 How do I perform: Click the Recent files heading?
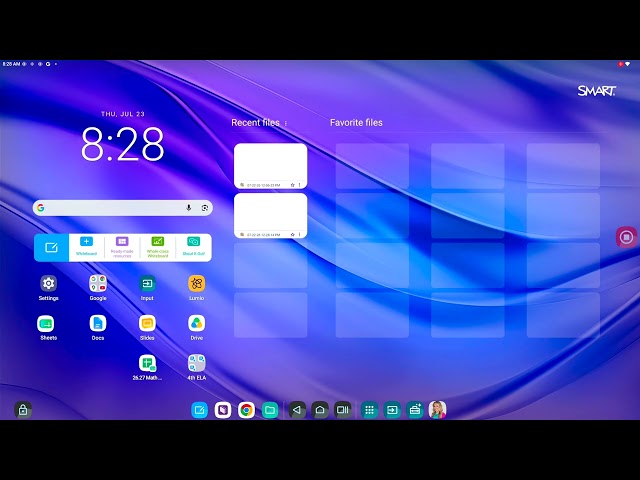tap(255, 122)
